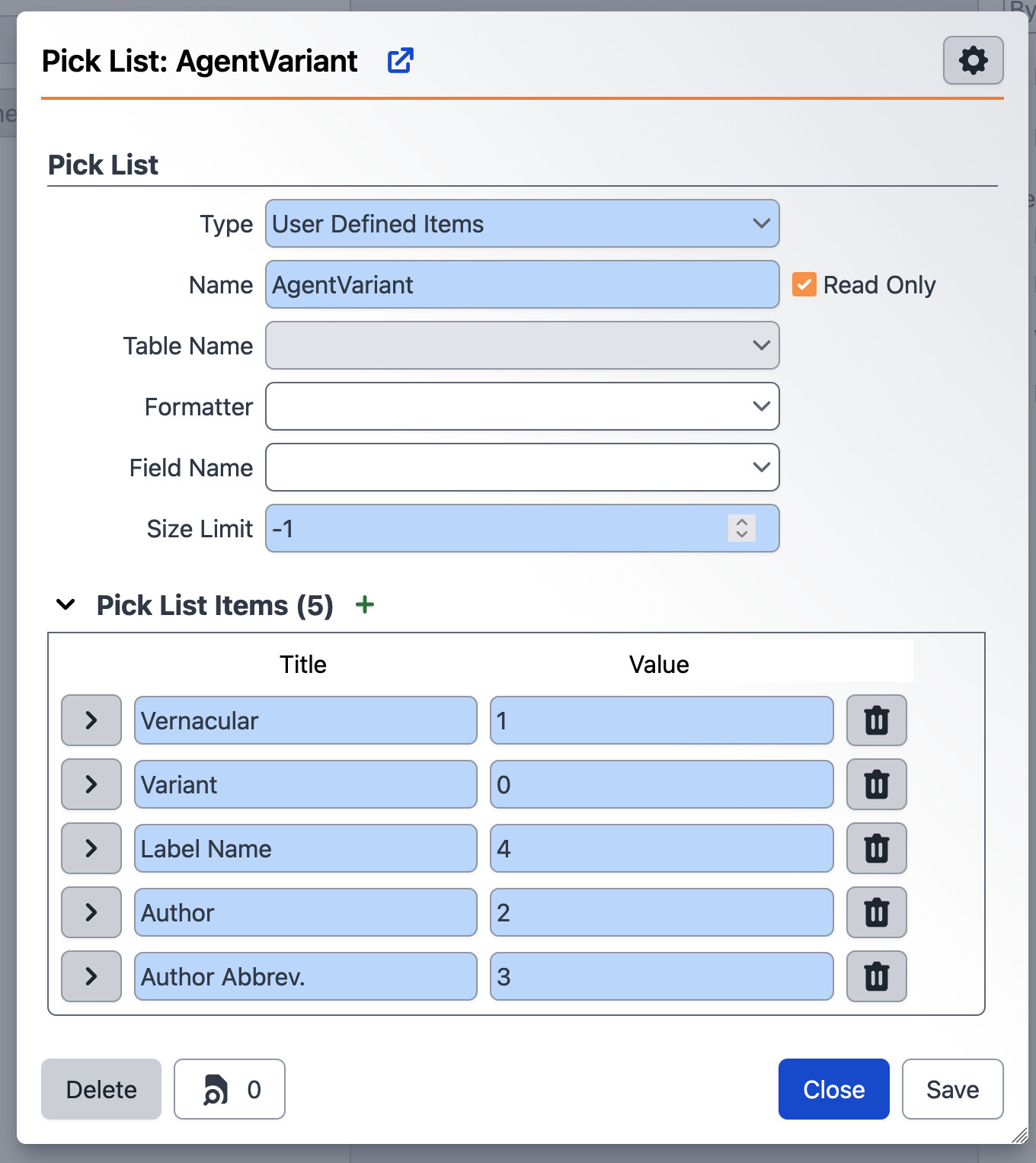Viewport: 1036px width, 1163px height.
Task: Open the Formatter dropdown
Action: click(x=522, y=407)
